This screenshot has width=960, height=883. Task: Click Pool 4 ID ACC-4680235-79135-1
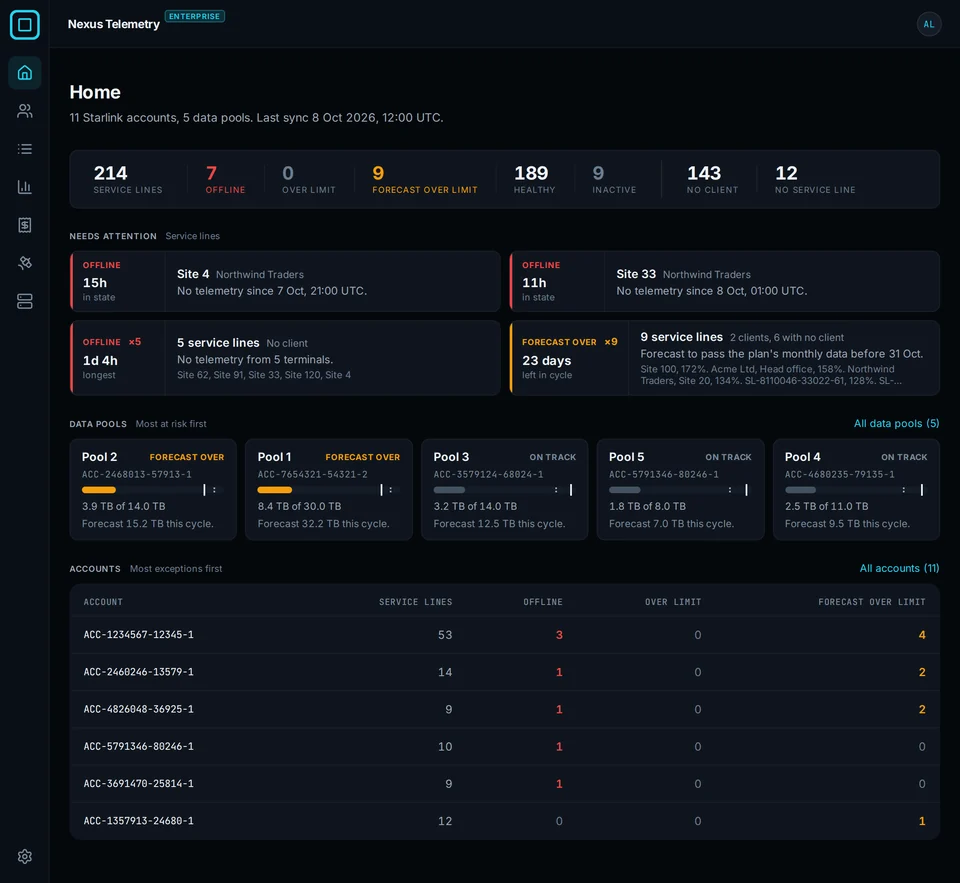(839, 475)
